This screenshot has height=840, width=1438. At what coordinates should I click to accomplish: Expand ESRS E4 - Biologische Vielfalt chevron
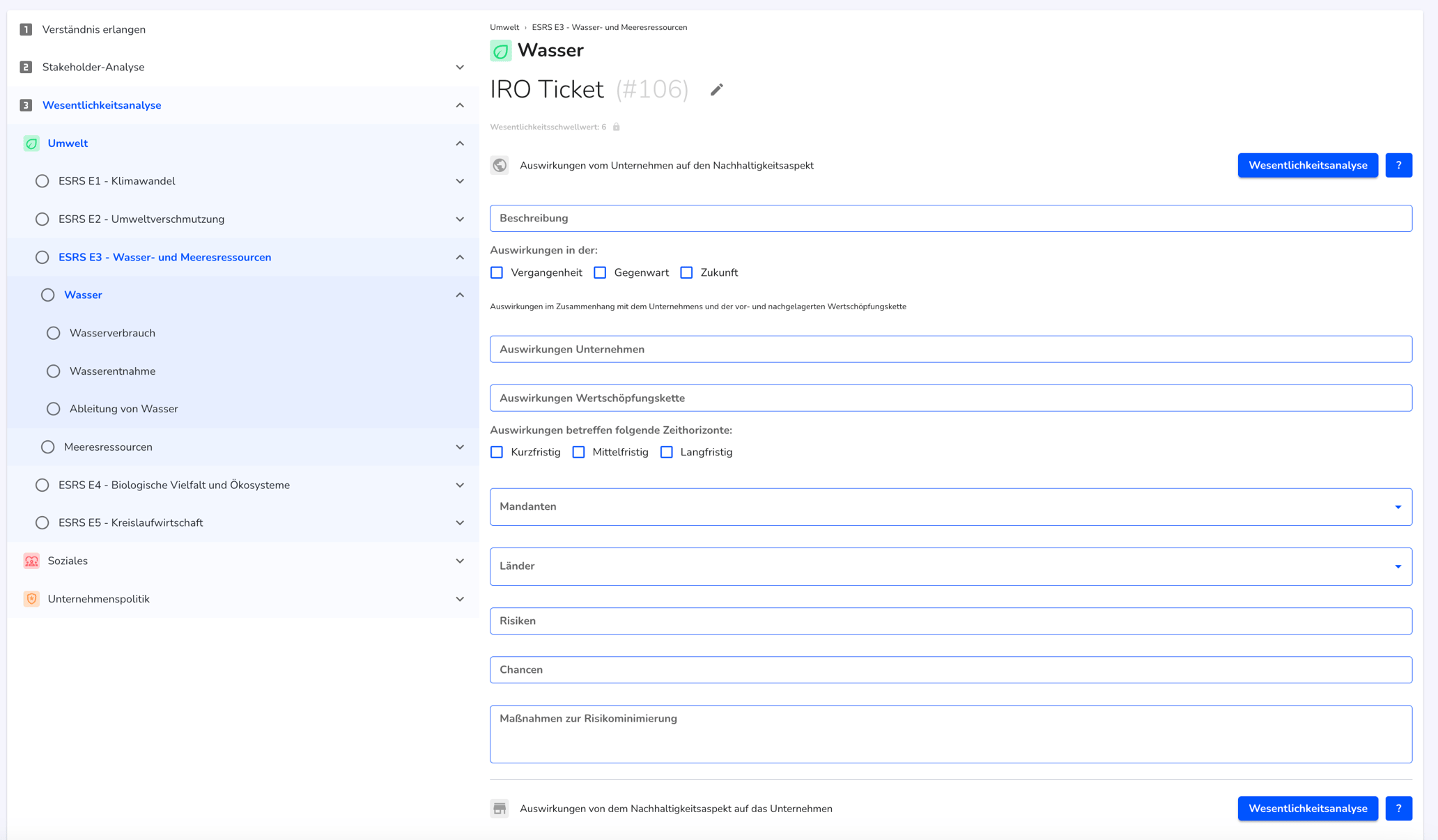pyautogui.click(x=460, y=485)
